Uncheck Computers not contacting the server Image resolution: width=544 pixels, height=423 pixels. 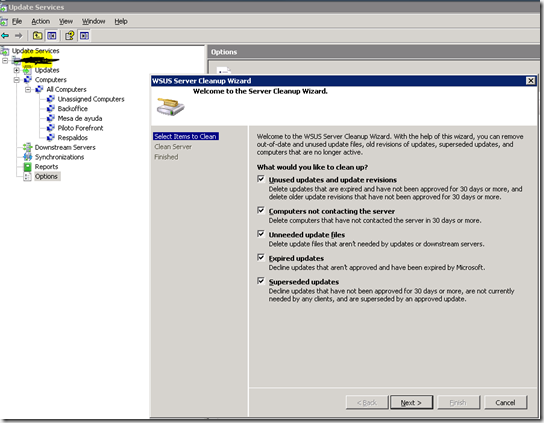(261, 210)
